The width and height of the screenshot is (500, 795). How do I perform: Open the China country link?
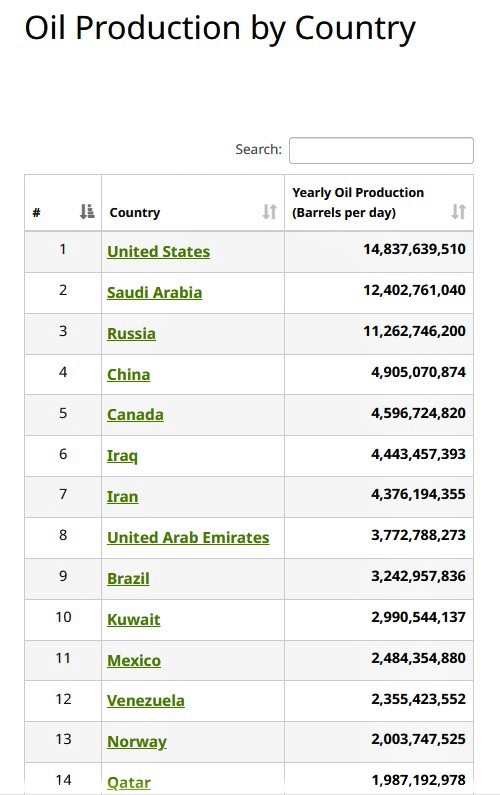pos(128,375)
